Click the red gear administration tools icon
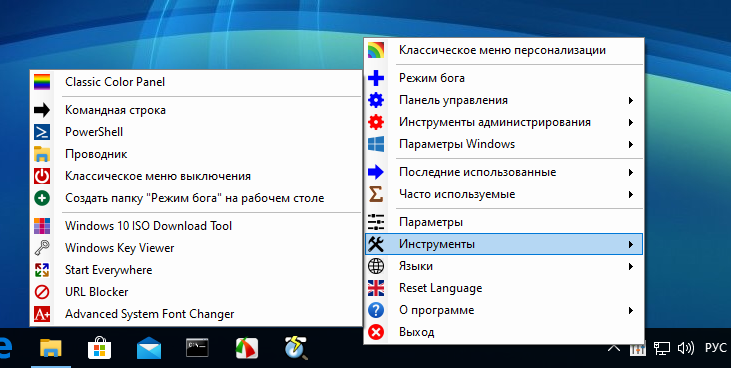Viewport: 731px width, 368px height. [x=376, y=122]
